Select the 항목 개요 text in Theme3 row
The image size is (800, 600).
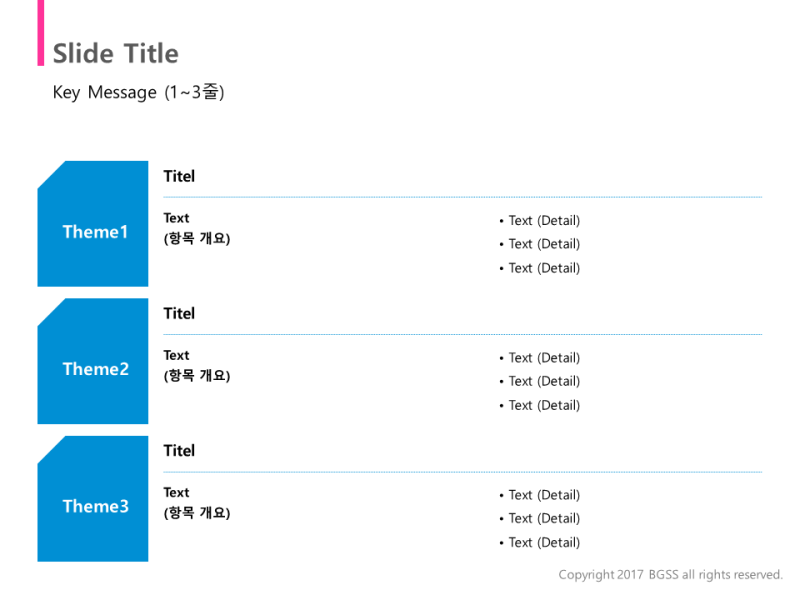click(197, 513)
